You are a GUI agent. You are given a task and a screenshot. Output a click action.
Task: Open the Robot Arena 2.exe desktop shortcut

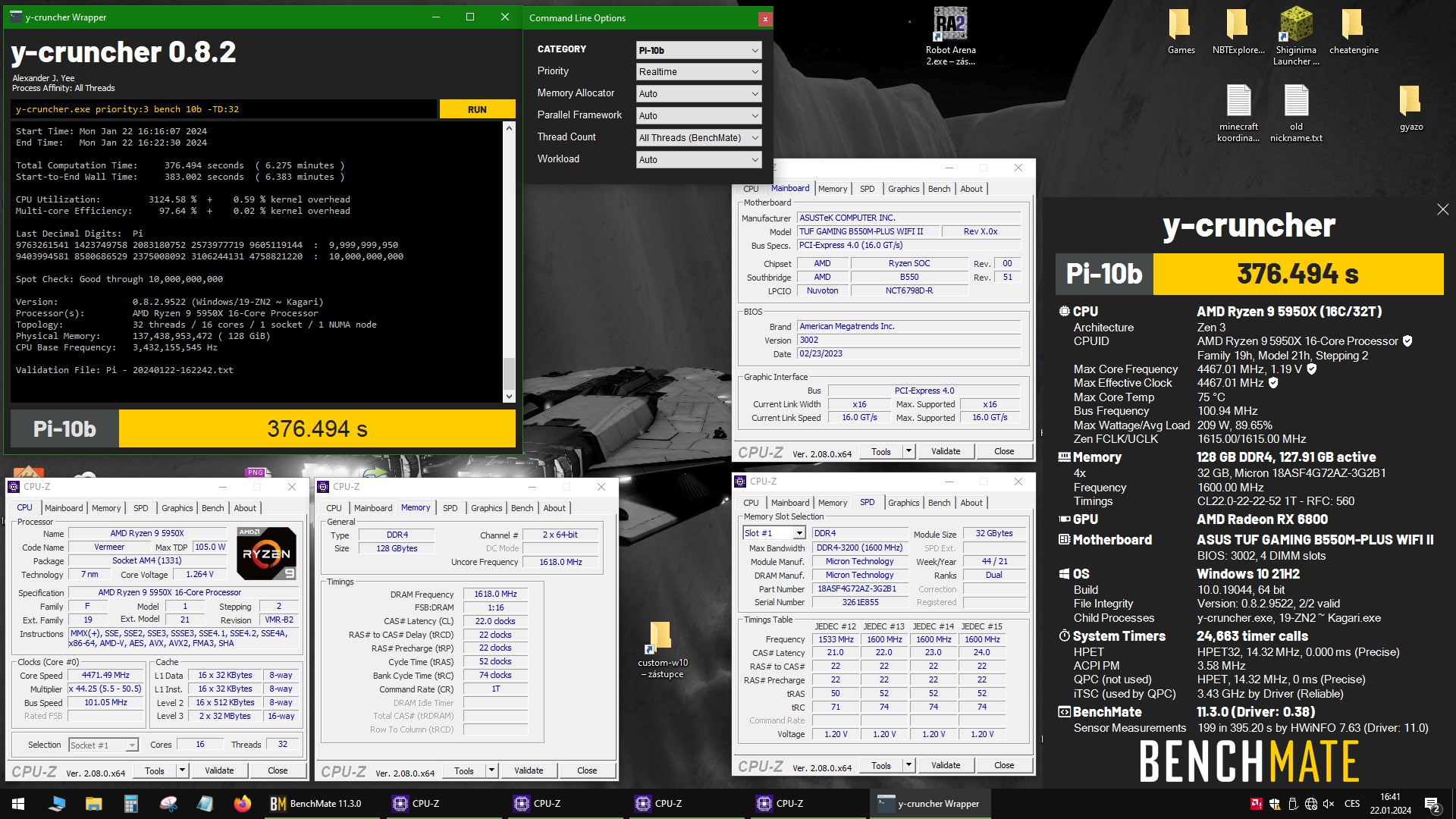pyautogui.click(x=950, y=36)
